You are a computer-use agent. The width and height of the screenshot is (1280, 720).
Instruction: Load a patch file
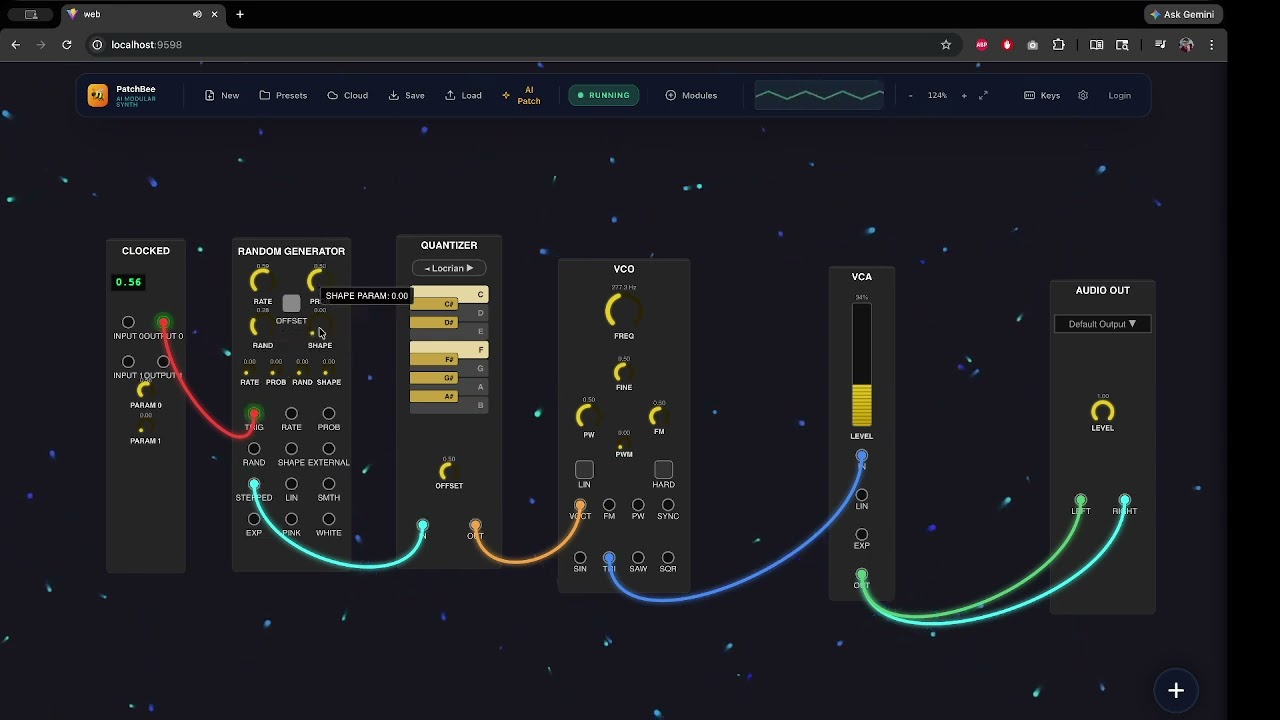point(463,96)
